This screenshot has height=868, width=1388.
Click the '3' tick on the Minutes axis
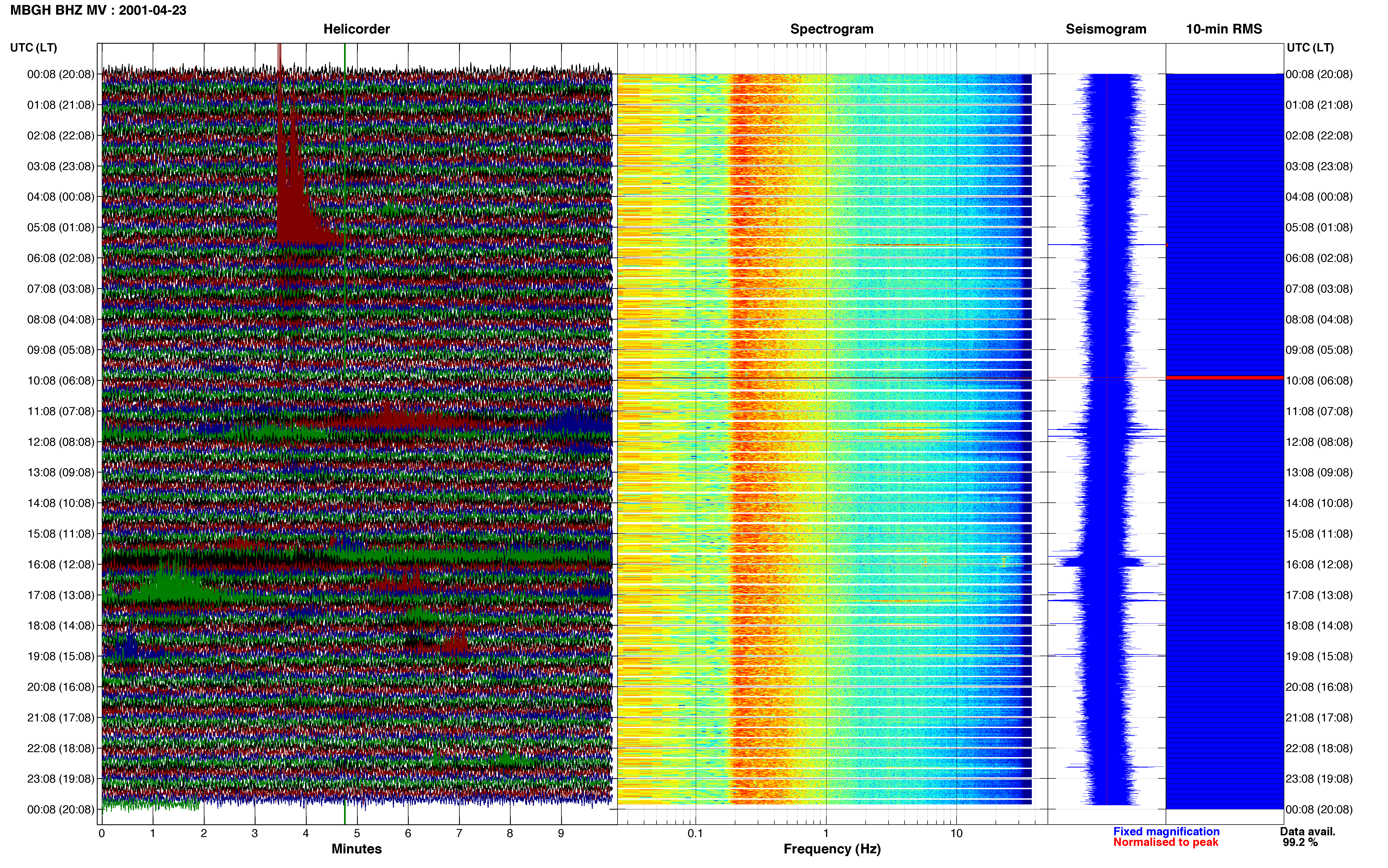pyautogui.click(x=255, y=833)
